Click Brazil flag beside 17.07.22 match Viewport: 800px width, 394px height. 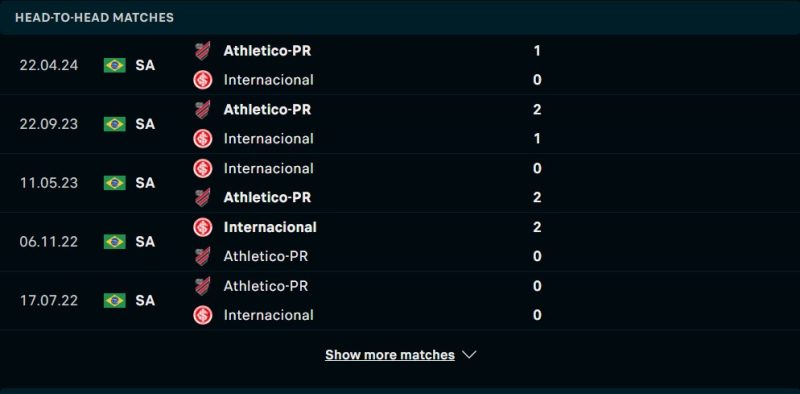click(115, 300)
